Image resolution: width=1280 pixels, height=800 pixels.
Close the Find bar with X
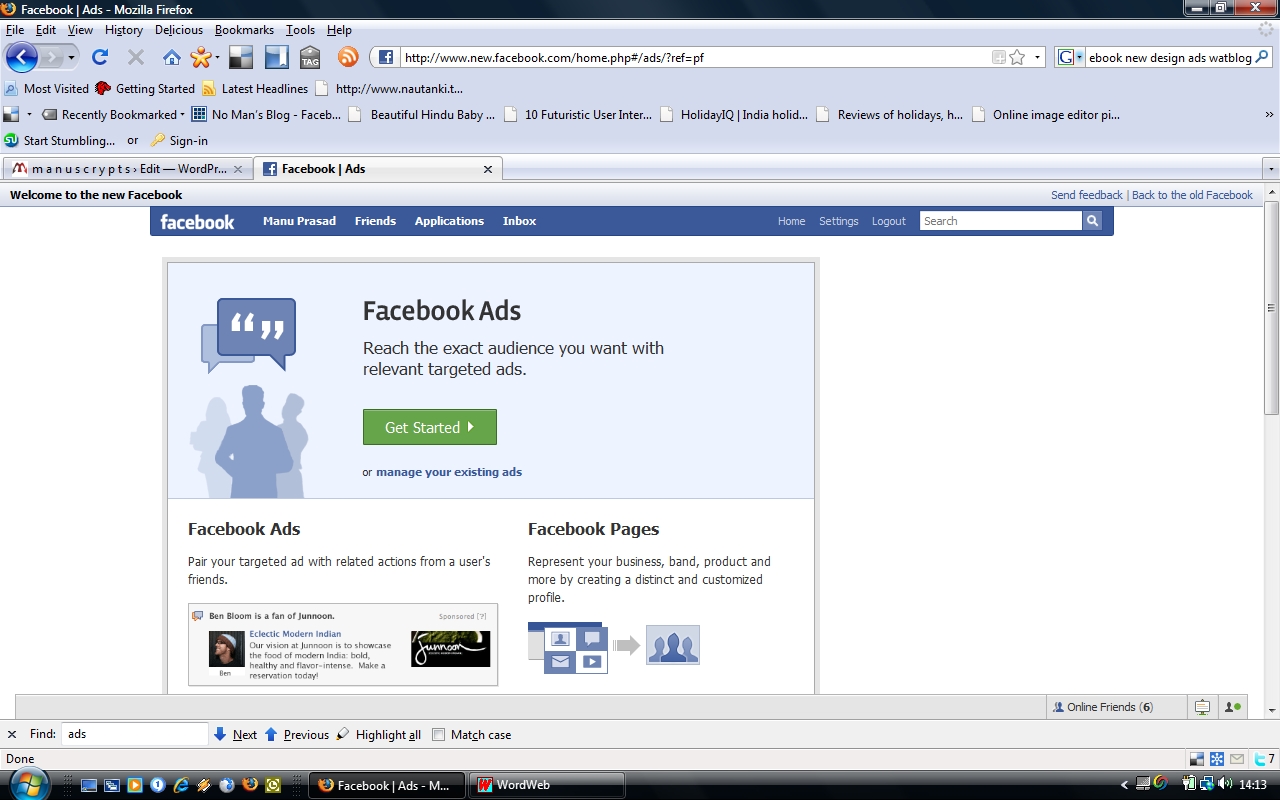tap(12, 734)
